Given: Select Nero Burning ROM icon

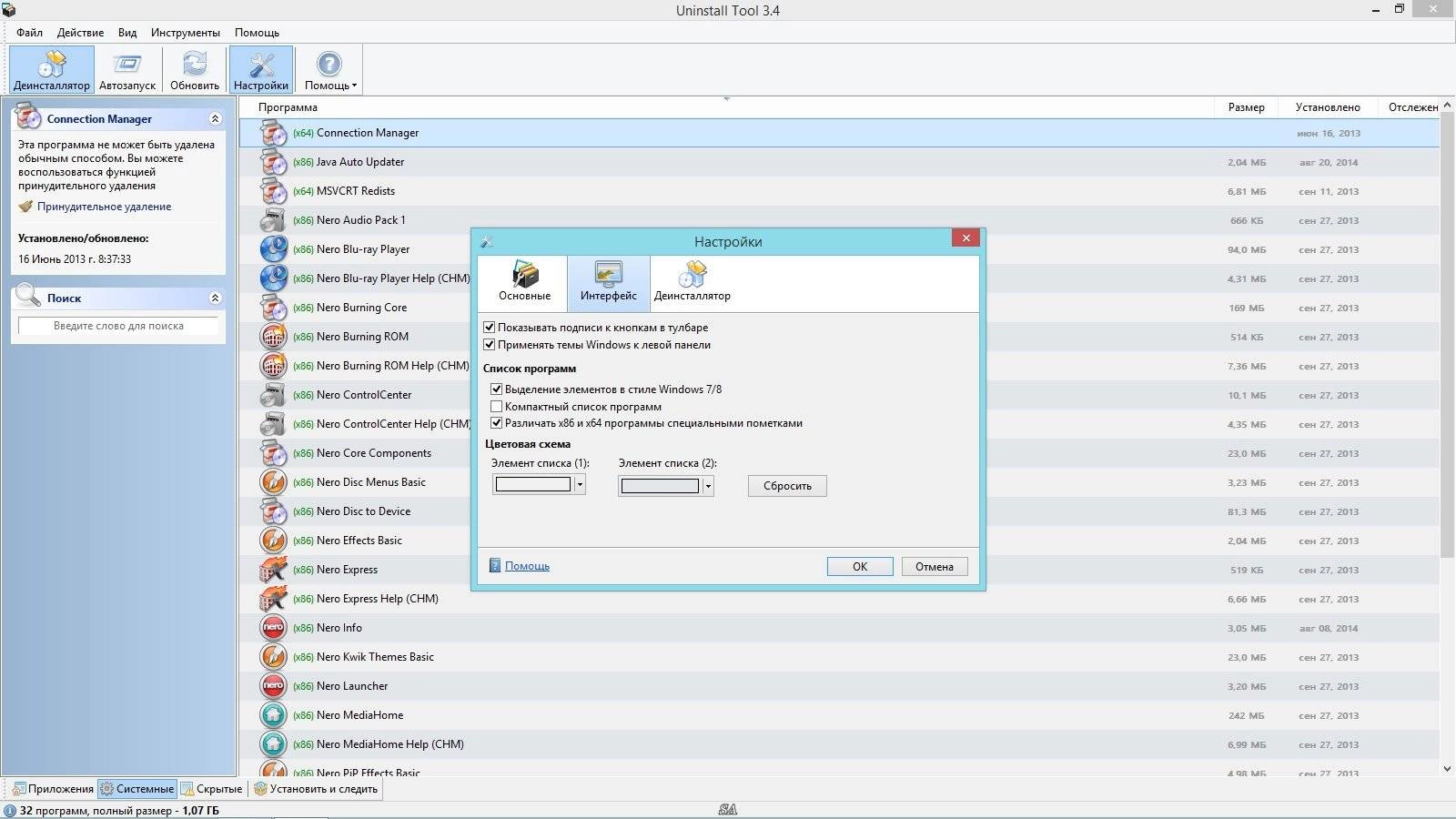Looking at the screenshot, I should 273,337.
